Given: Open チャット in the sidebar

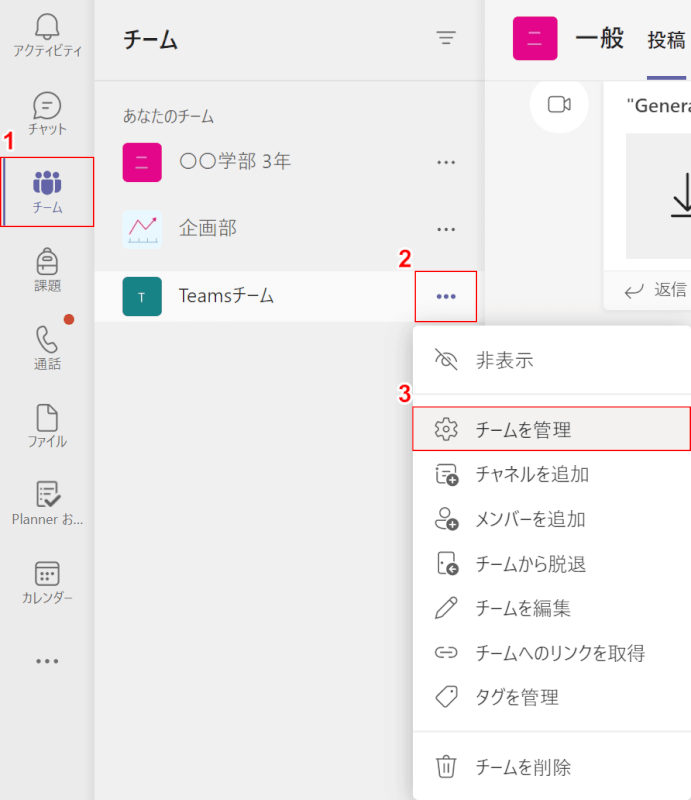Looking at the screenshot, I should coord(47,113).
